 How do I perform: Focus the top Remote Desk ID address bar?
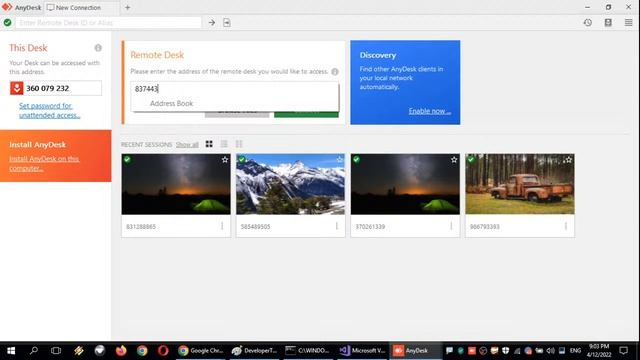(108, 22)
